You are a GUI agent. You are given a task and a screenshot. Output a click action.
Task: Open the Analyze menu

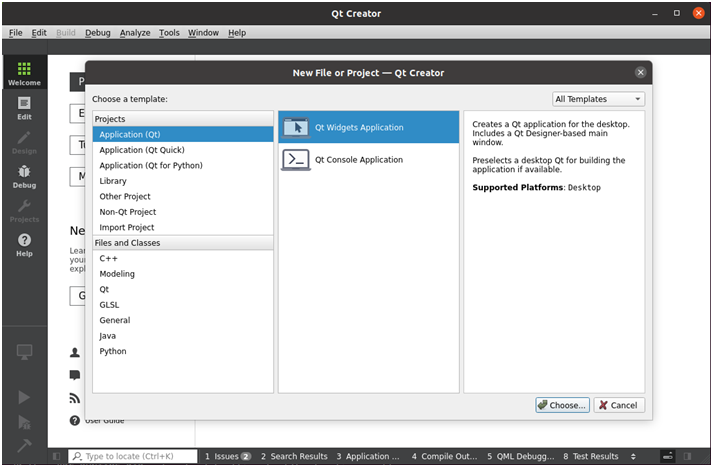tap(135, 33)
